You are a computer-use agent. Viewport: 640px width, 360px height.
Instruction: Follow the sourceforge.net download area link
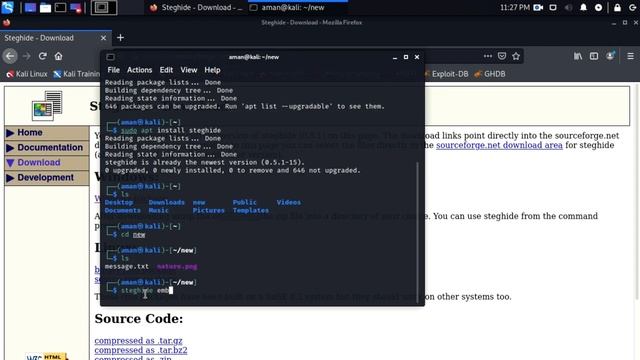click(x=499, y=145)
